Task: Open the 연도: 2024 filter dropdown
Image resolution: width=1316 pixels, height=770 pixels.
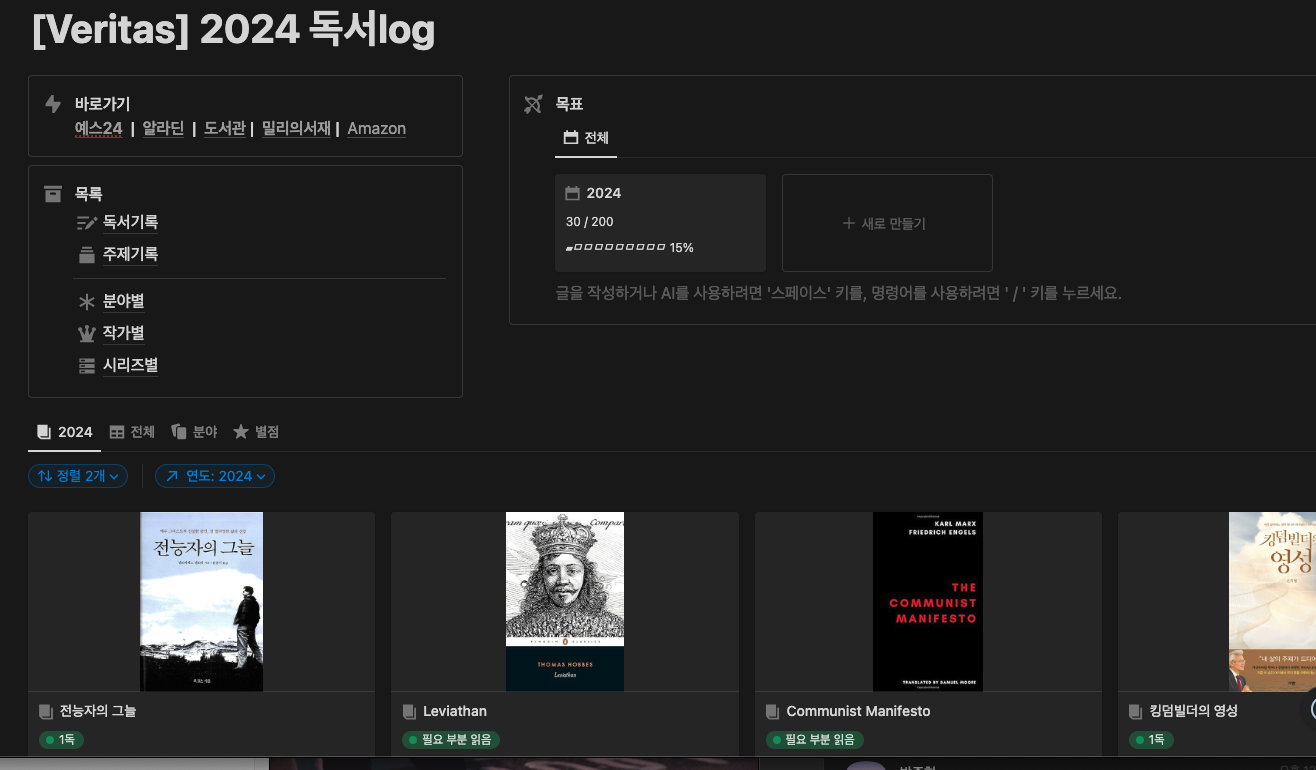Action: point(215,476)
